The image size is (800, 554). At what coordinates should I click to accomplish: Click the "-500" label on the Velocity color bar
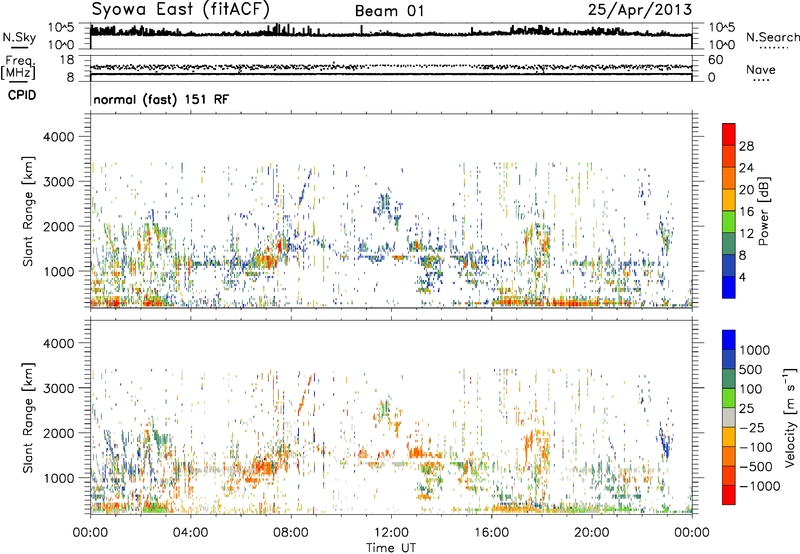tap(756, 467)
